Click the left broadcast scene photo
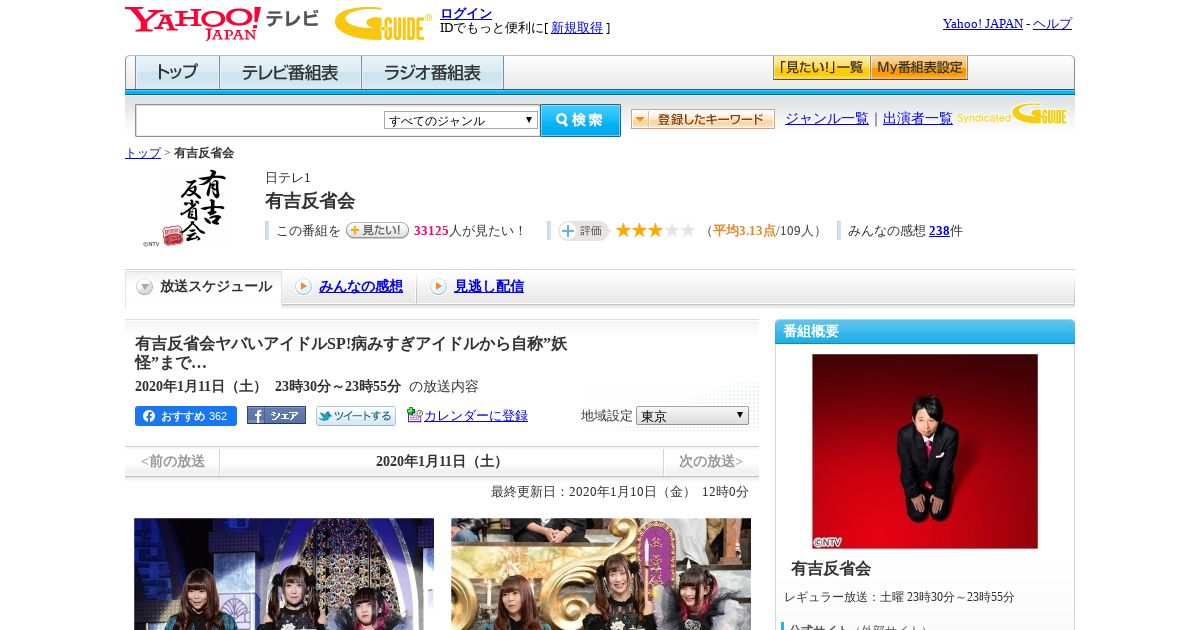Viewport: 1200px width, 630px height. pos(284,574)
